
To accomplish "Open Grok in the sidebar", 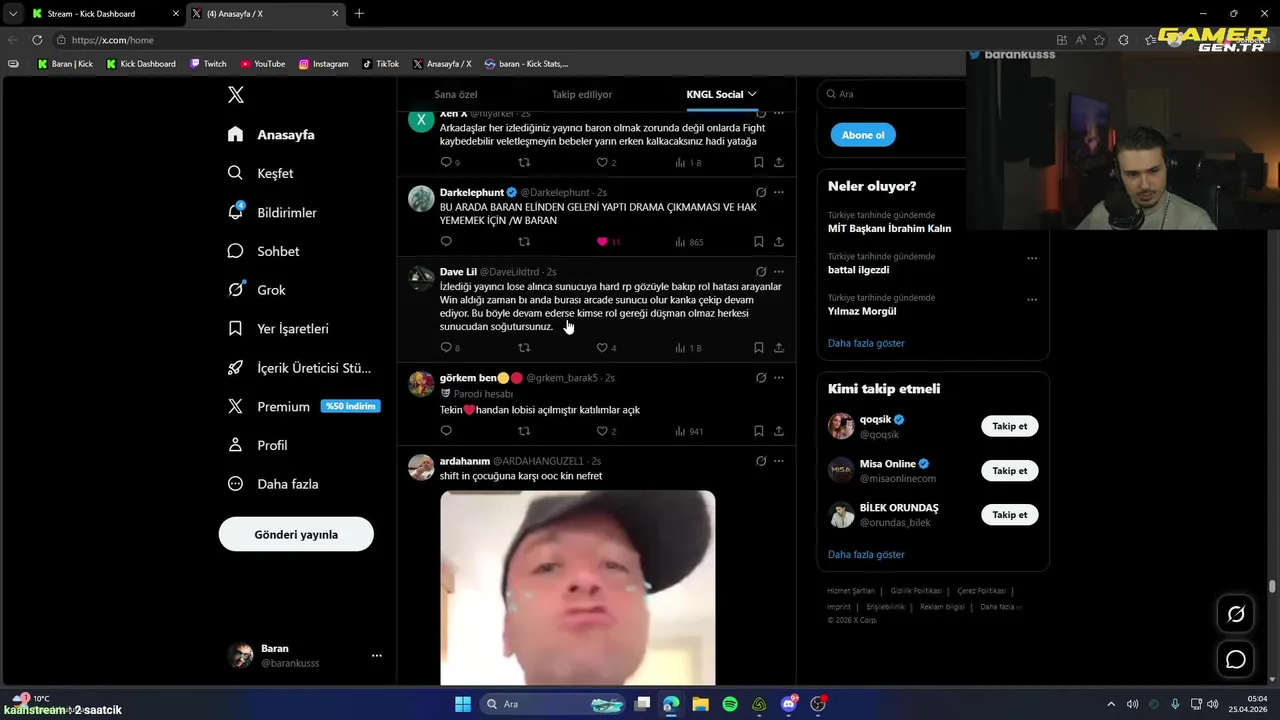I will pos(257,290).
